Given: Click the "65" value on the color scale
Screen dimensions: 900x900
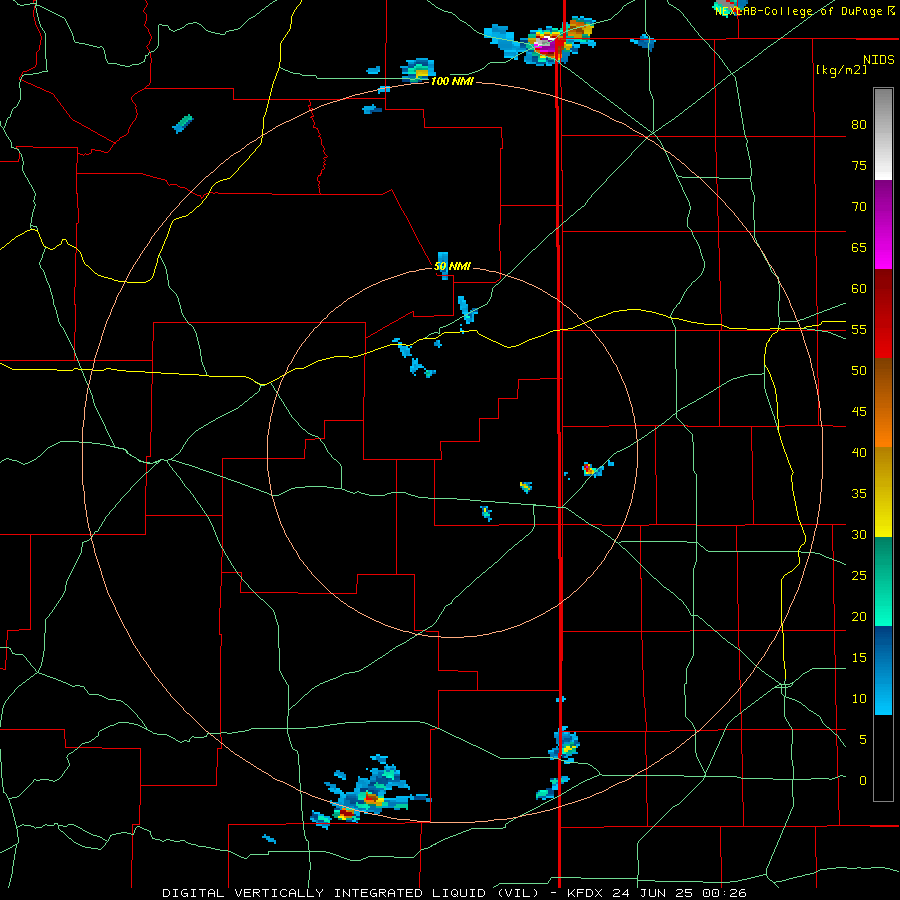Looking at the screenshot, I should [859, 247].
